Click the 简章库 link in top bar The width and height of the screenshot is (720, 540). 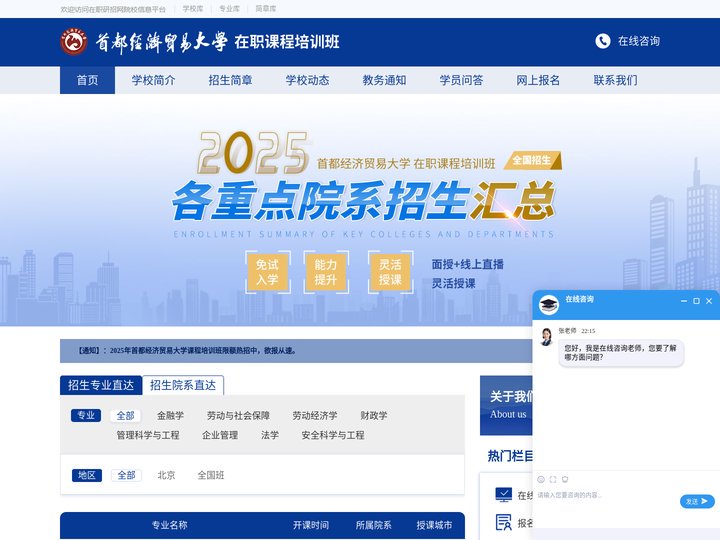click(265, 9)
